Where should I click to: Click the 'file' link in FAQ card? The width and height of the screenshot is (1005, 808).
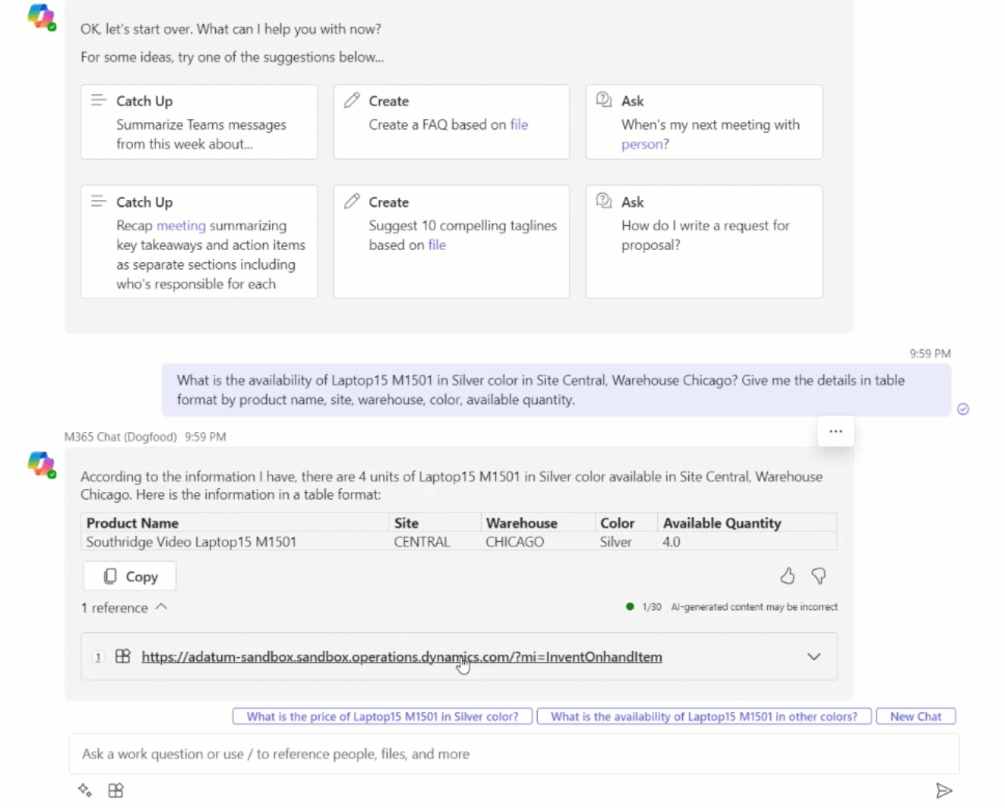tap(519, 124)
